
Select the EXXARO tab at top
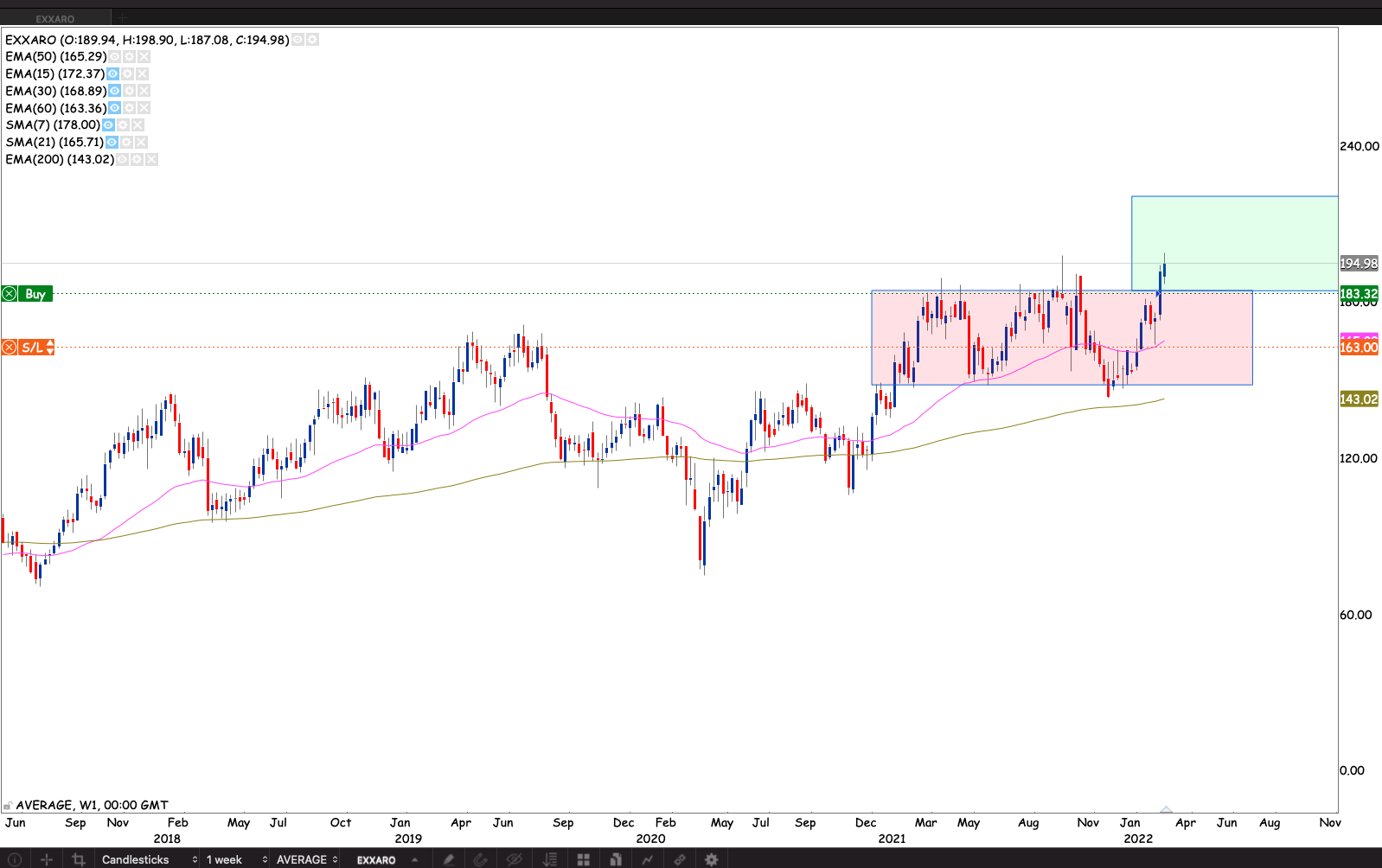pos(55,18)
